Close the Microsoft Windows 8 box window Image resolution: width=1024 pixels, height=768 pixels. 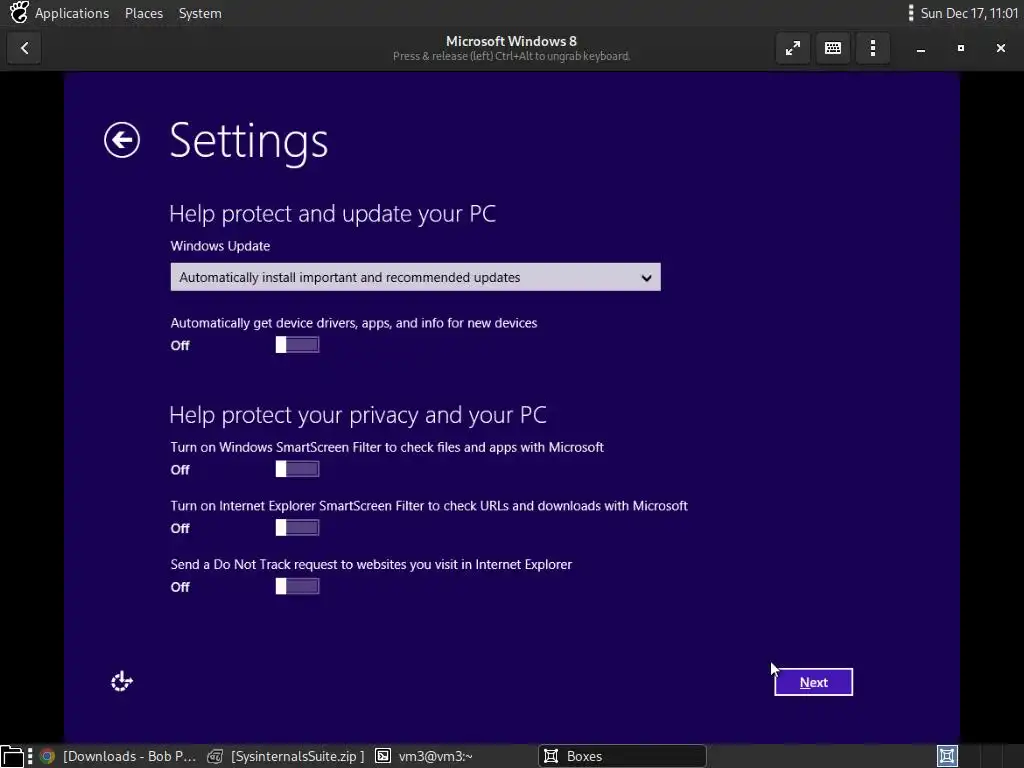[1000, 48]
